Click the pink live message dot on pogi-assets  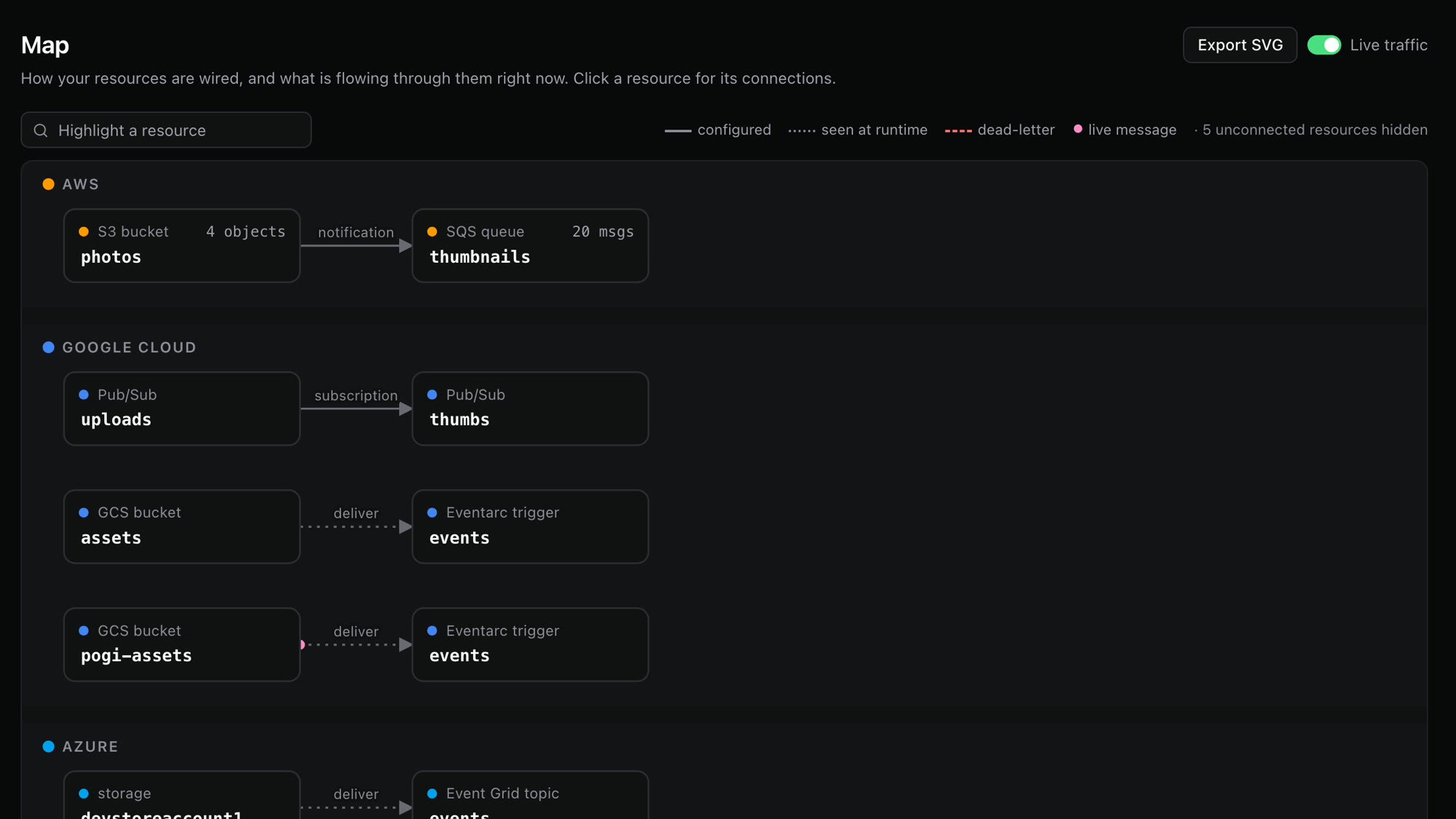(x=303, y=644)
